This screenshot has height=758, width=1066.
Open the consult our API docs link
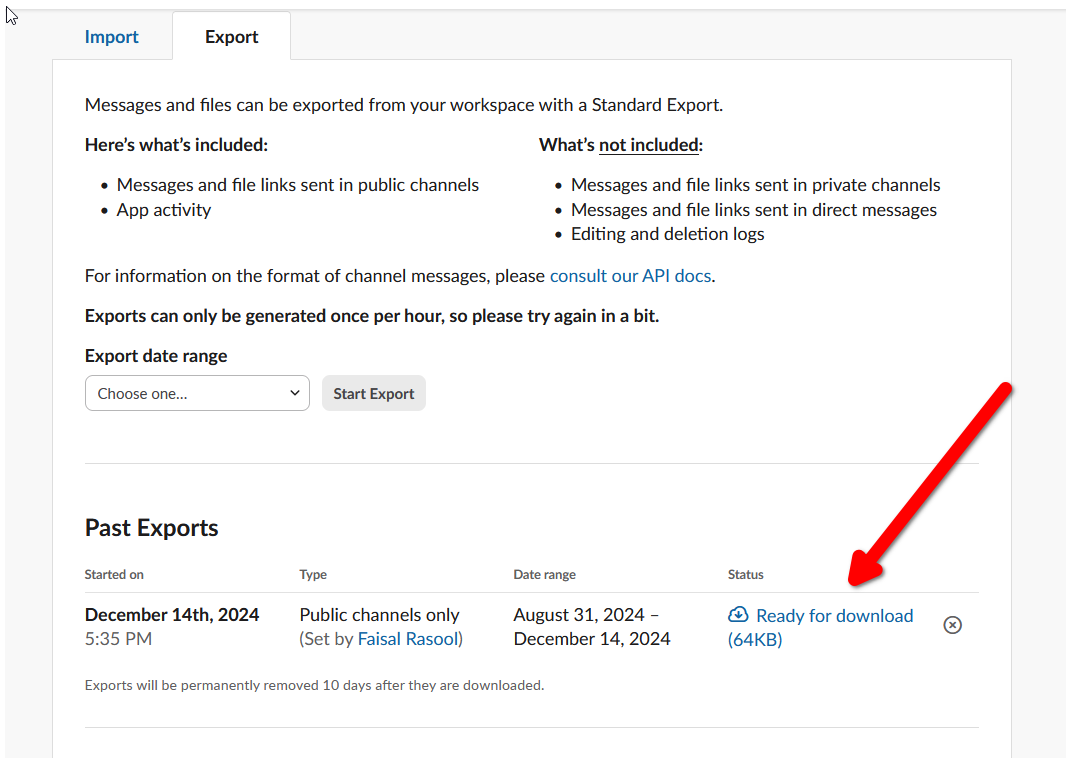tap(630, 275)
